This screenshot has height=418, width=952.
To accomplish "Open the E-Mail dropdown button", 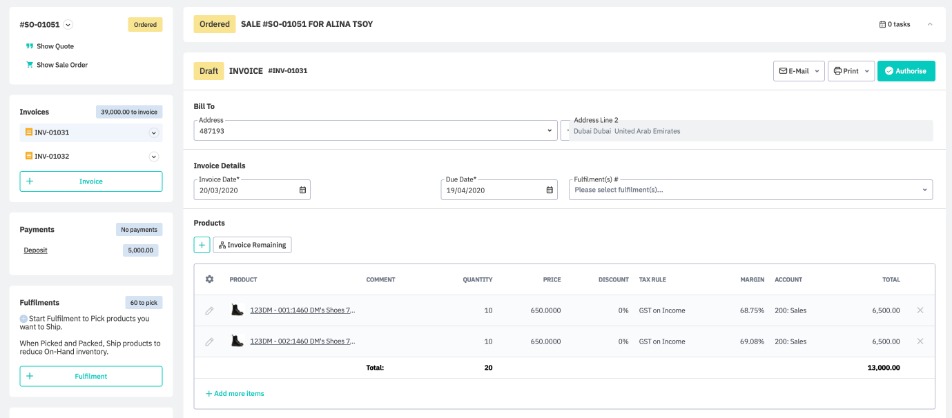I will [x=799, y=71].
